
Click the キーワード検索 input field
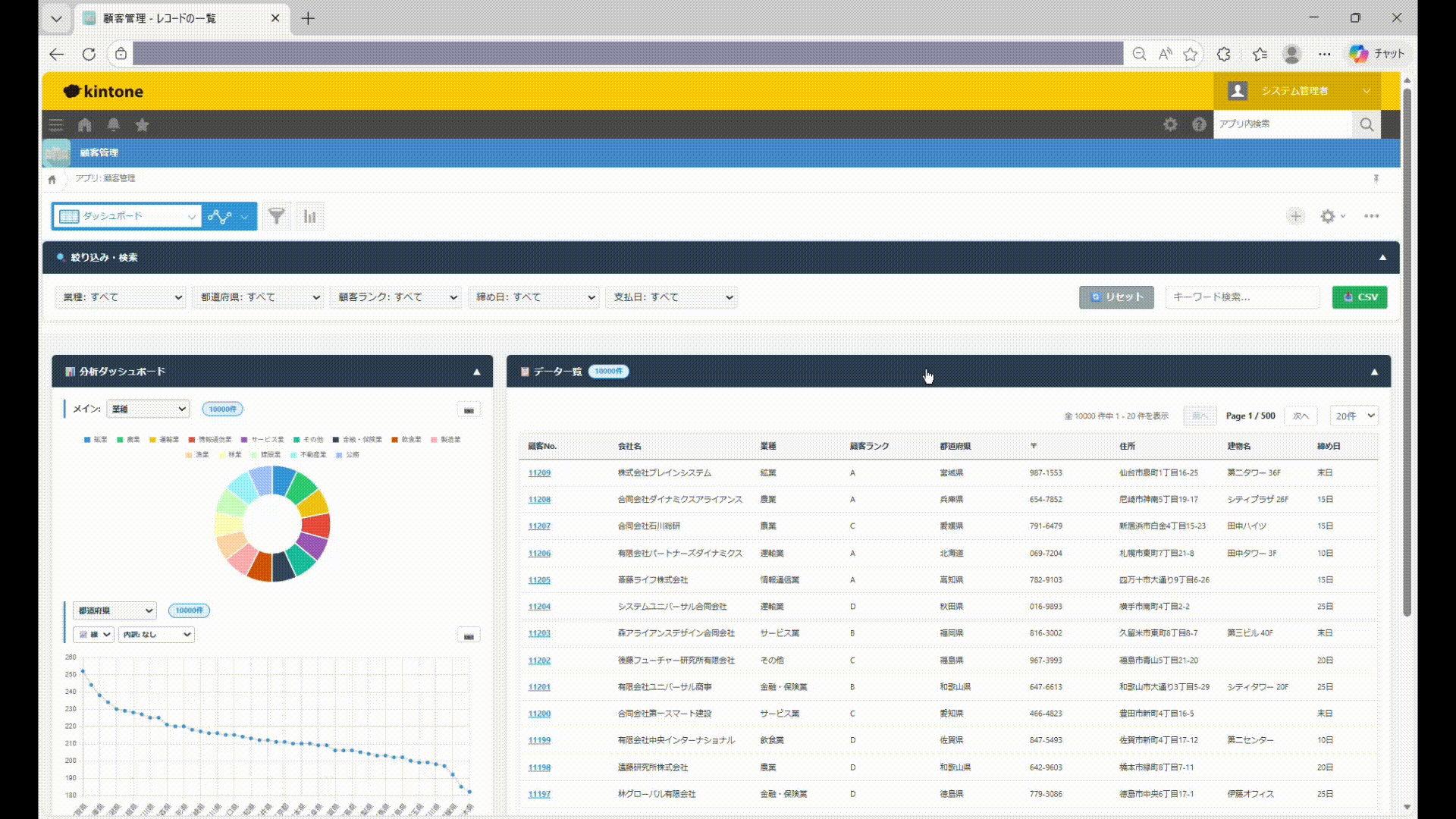coord(1241,297)
